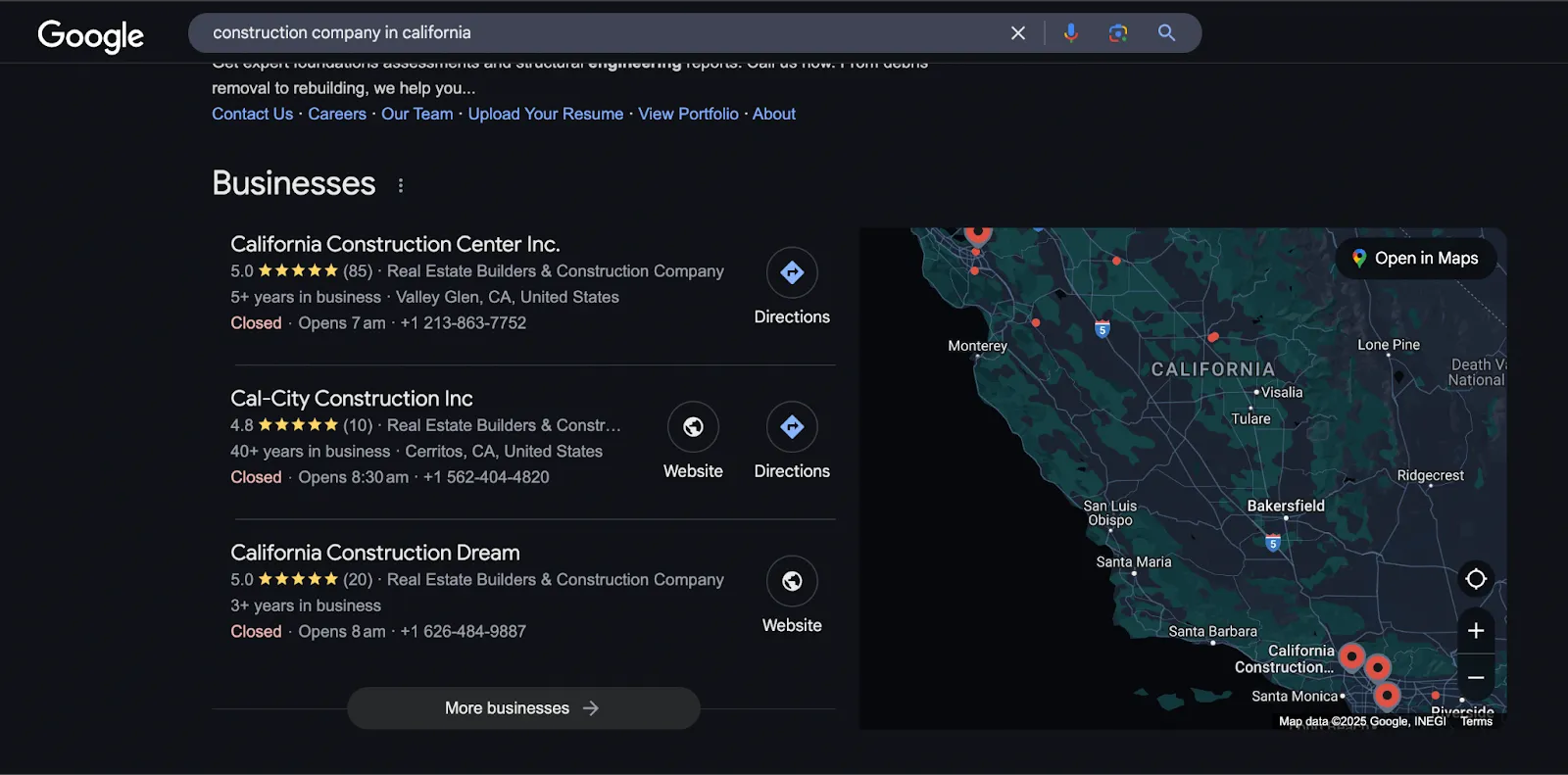Open the map in Google Maps

click(x=1417, y=259)
